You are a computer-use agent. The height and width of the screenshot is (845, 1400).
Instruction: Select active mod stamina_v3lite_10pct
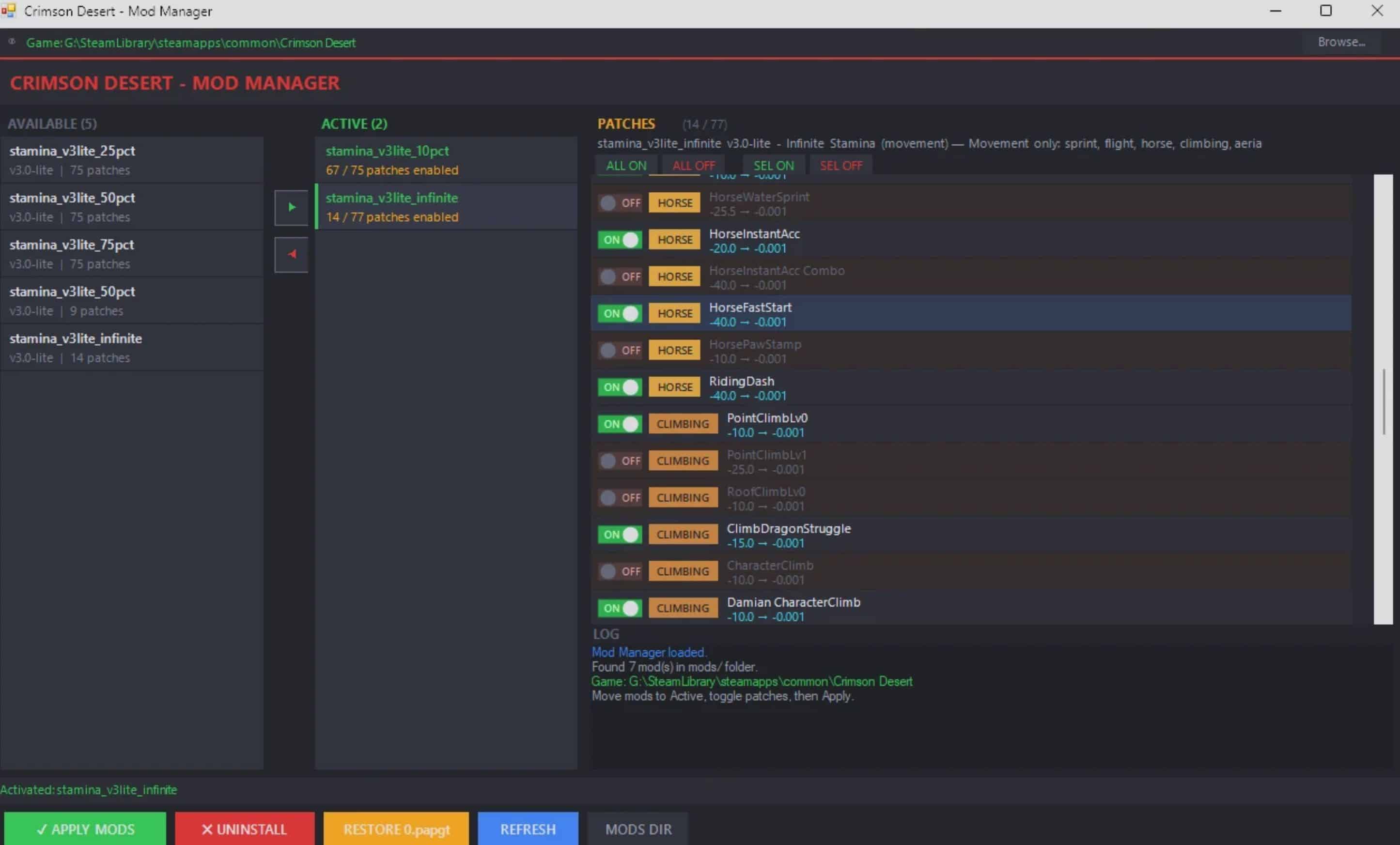coord(446,160)
